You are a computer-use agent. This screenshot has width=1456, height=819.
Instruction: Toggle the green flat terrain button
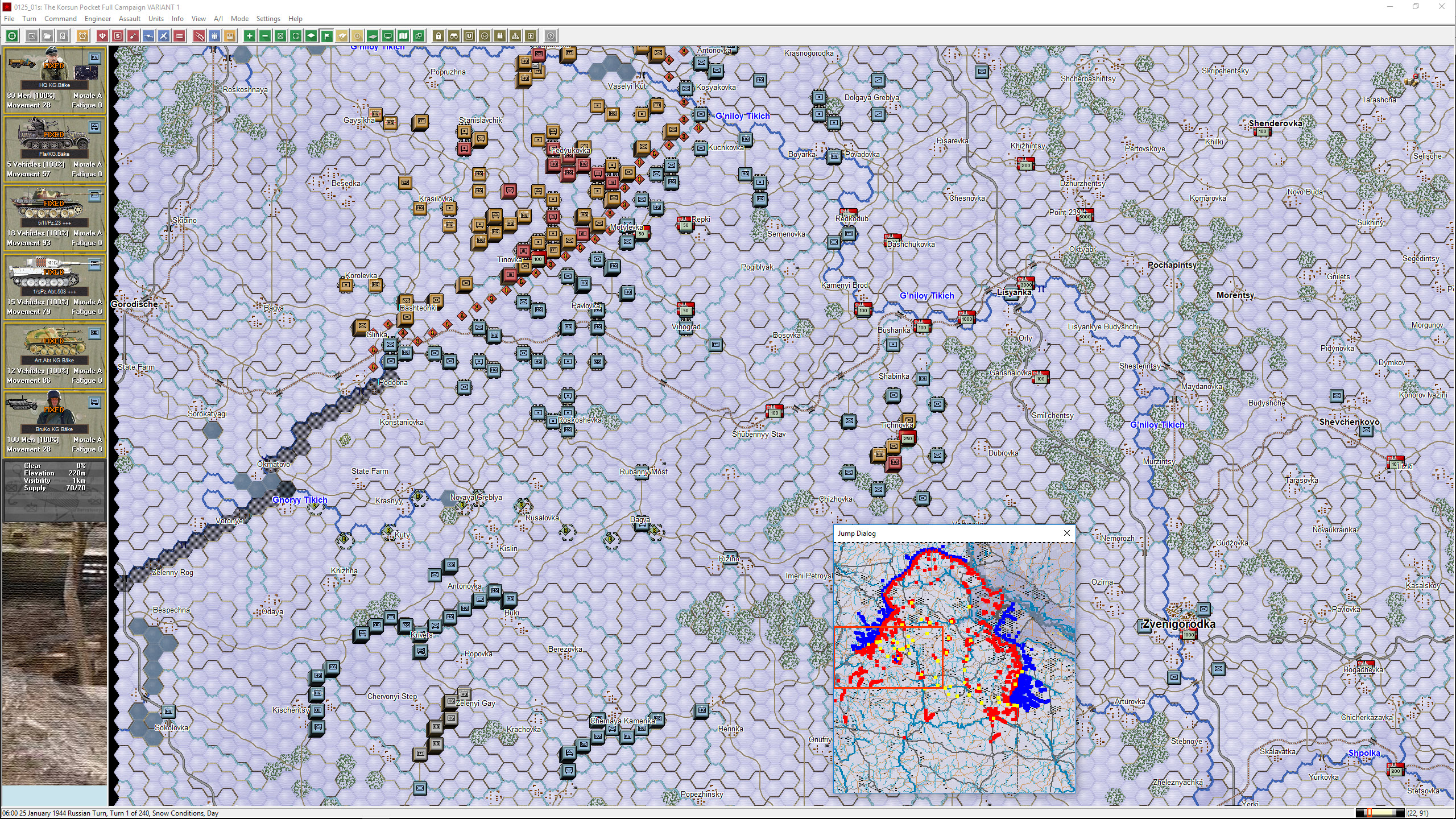pos(373,36)
